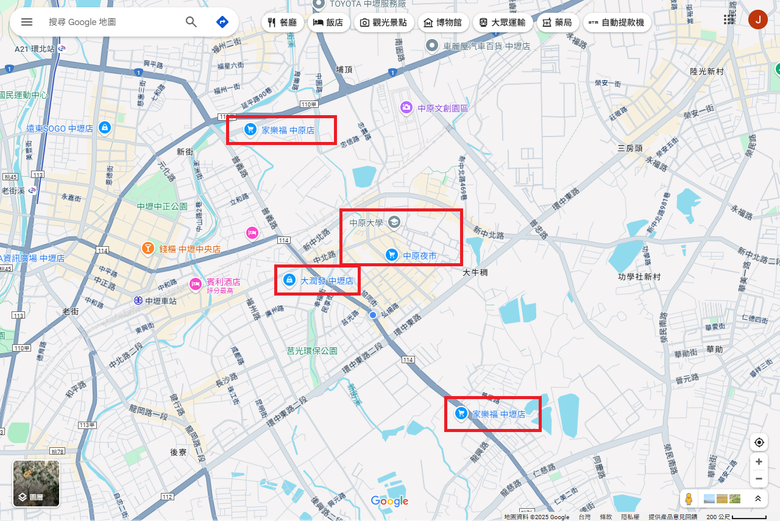Open 車麗屋汽車百貨 中壢店 grey pin
Screen dimensions: 780x521
tap(432, 45)
